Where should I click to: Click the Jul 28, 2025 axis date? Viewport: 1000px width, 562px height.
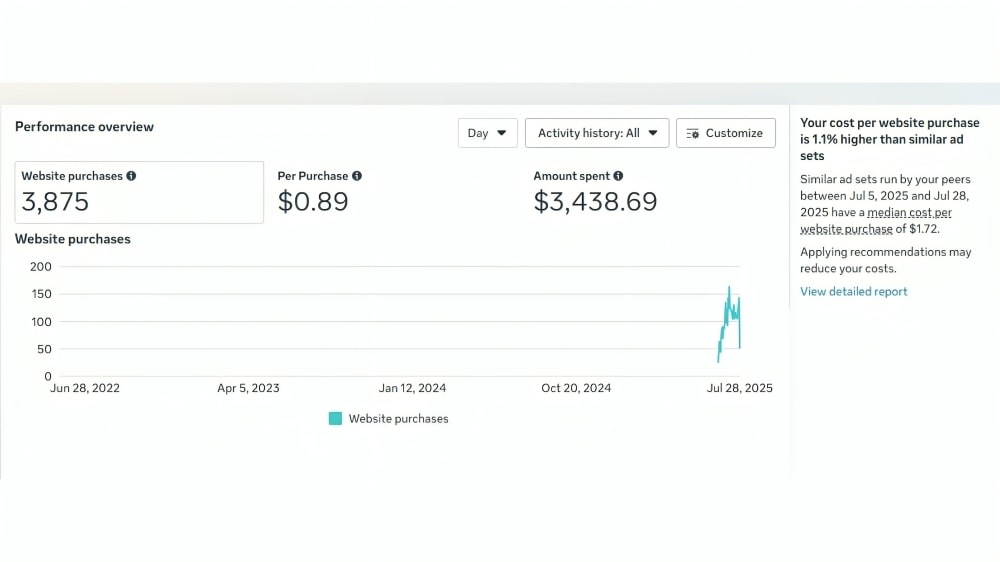click(x=739, y=388)
